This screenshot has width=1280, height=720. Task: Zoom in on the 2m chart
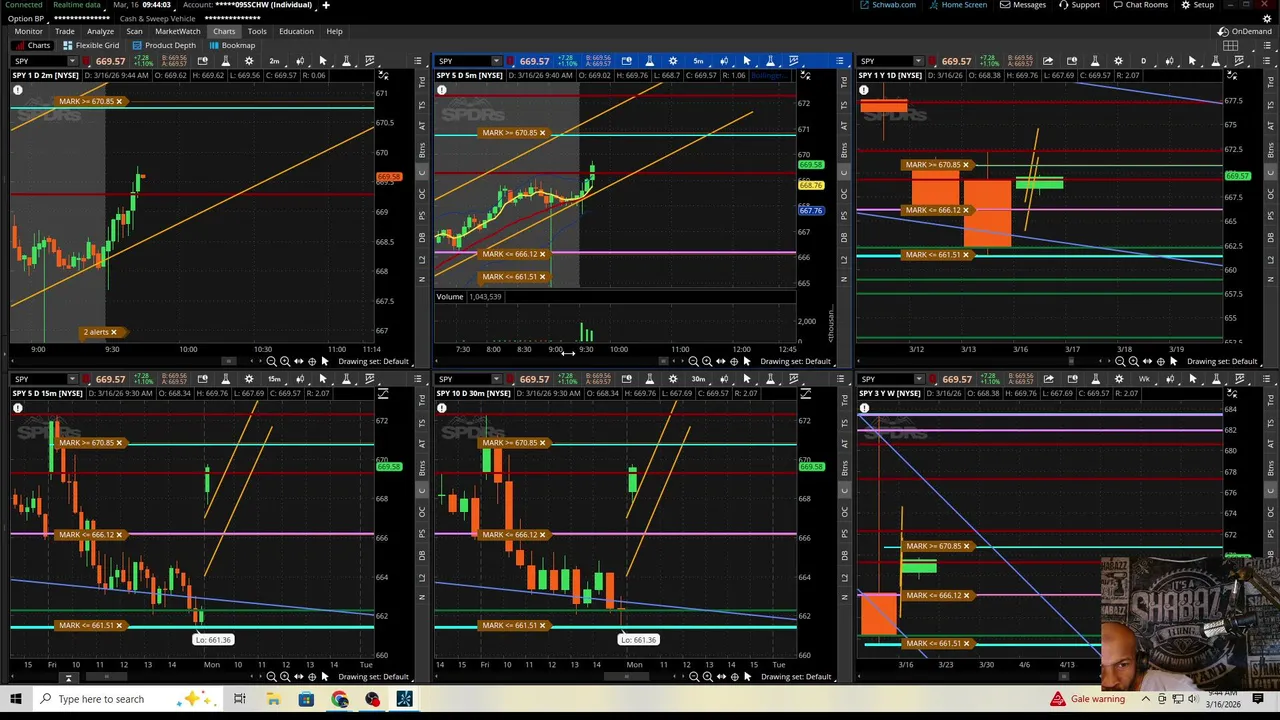pos(285,361)
